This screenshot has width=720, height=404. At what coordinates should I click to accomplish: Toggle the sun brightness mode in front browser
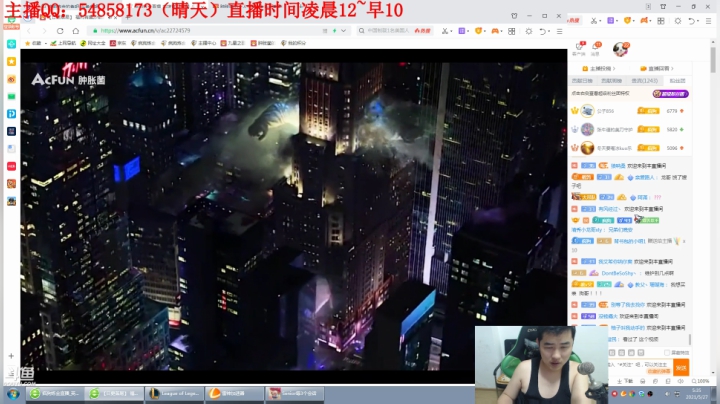click(529, 31)
